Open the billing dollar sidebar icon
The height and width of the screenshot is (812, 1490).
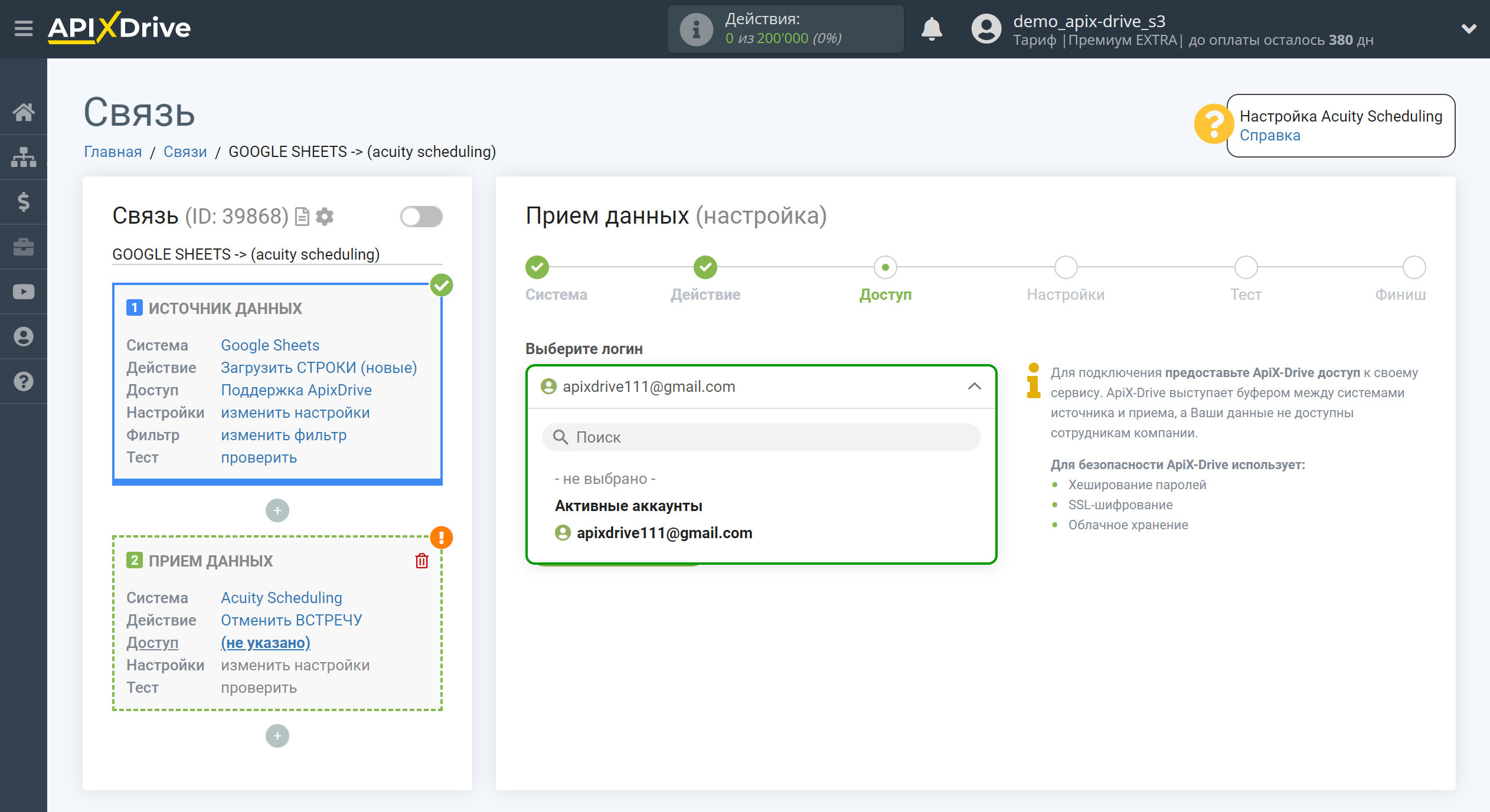24,201
